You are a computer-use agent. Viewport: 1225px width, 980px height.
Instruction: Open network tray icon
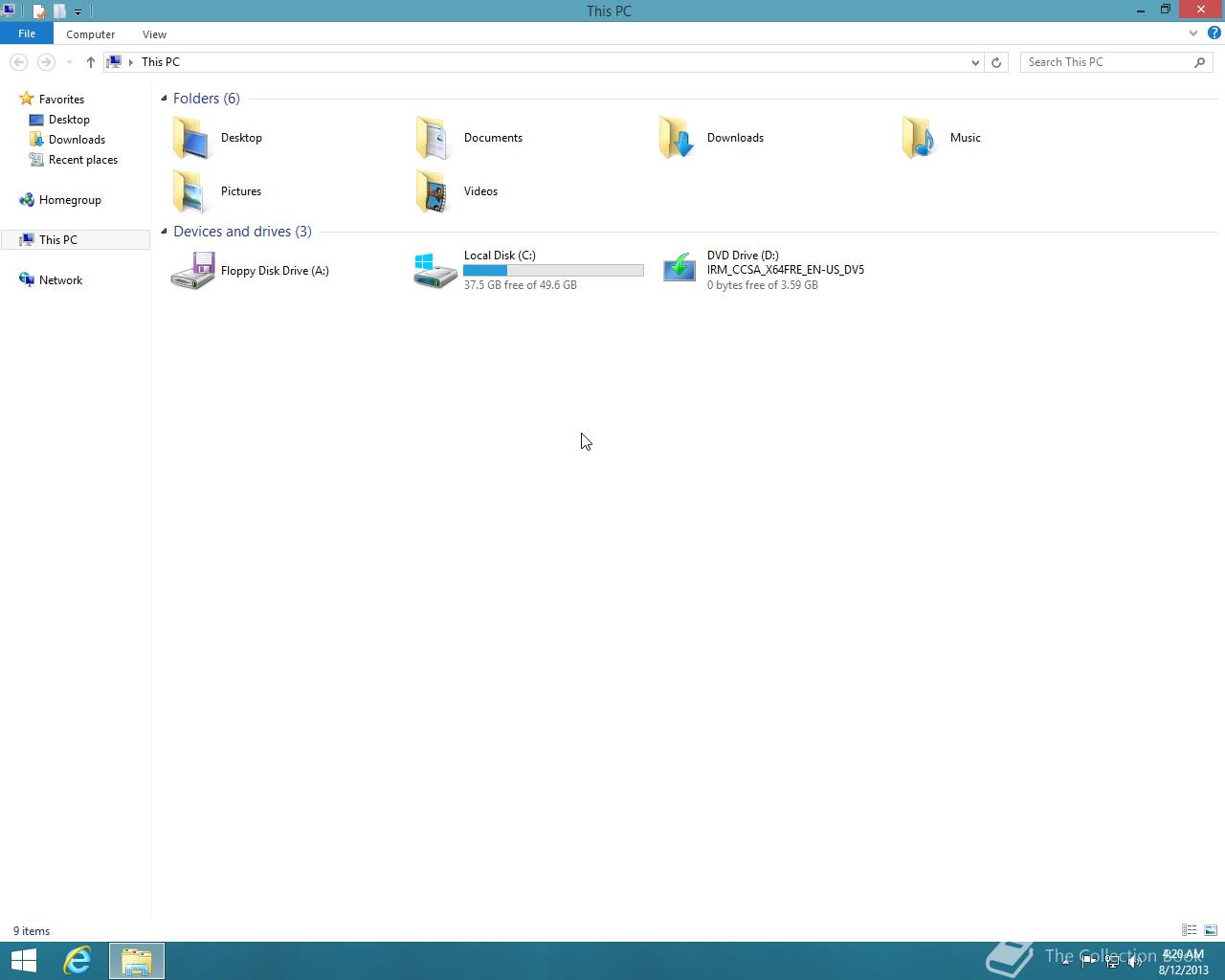pyautogui.click(x=1112, y=963)
